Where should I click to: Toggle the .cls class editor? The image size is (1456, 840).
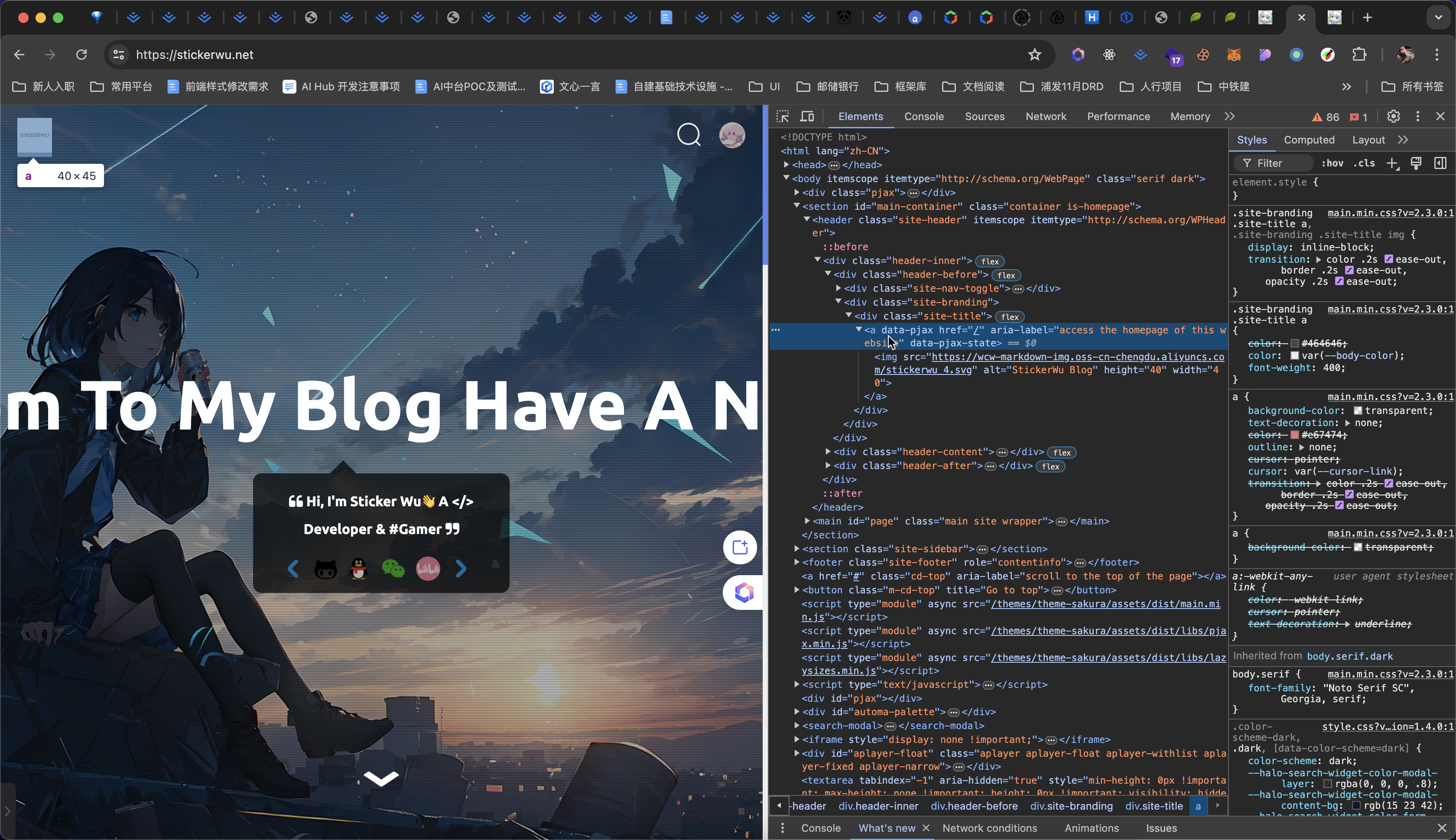1364,163
